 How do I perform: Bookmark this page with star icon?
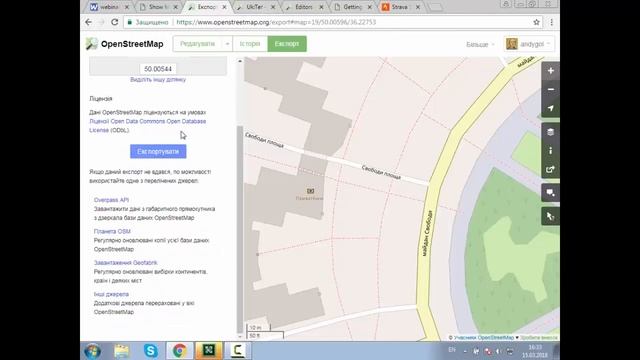tap(536, 22)
